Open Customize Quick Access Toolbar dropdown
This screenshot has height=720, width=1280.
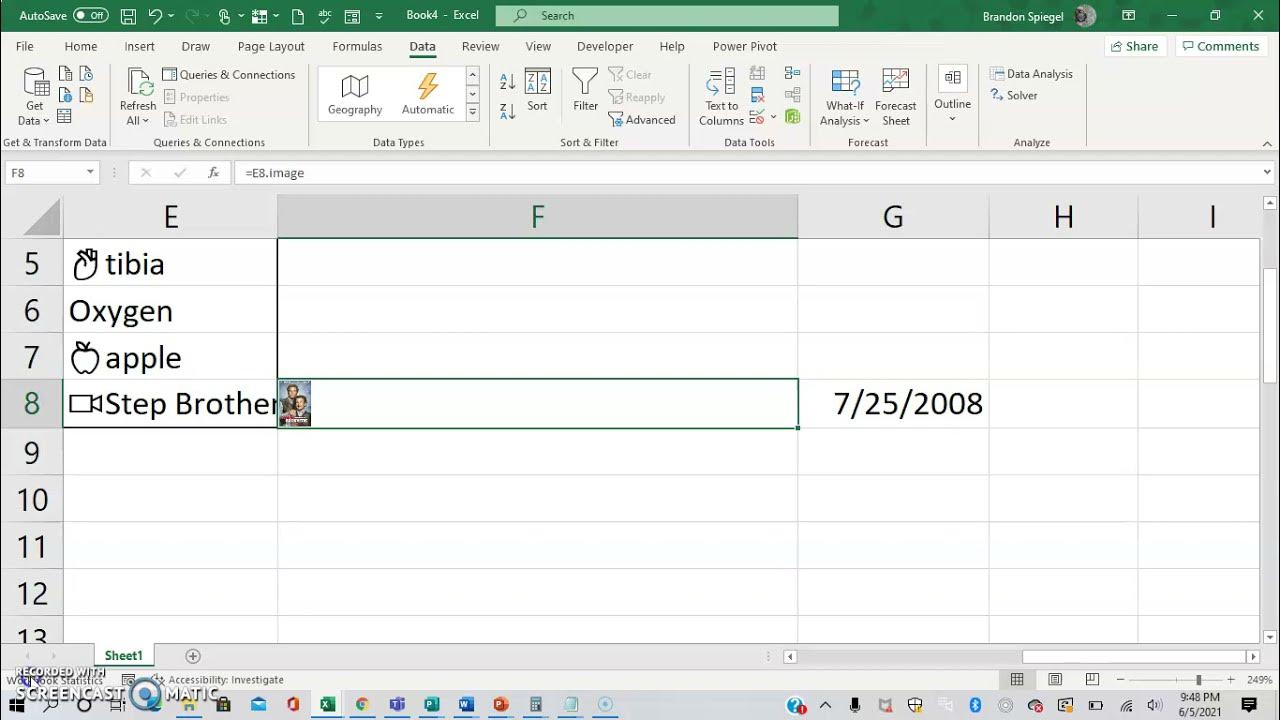click(x=379, y=17)
